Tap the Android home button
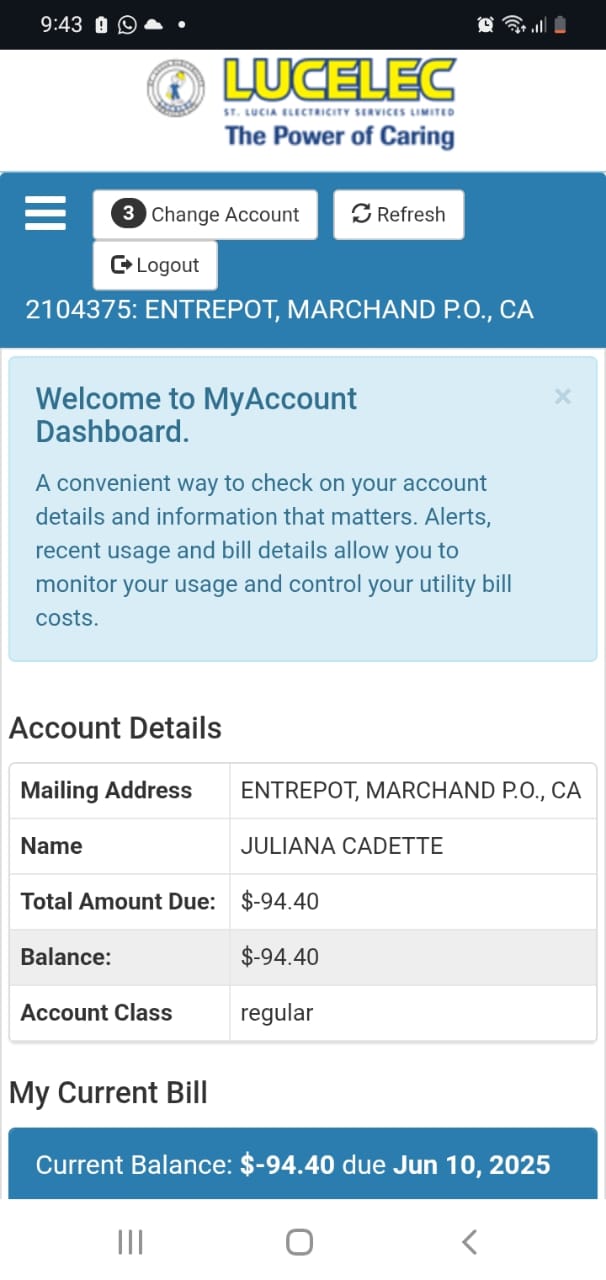 [x=300, y=1242]
